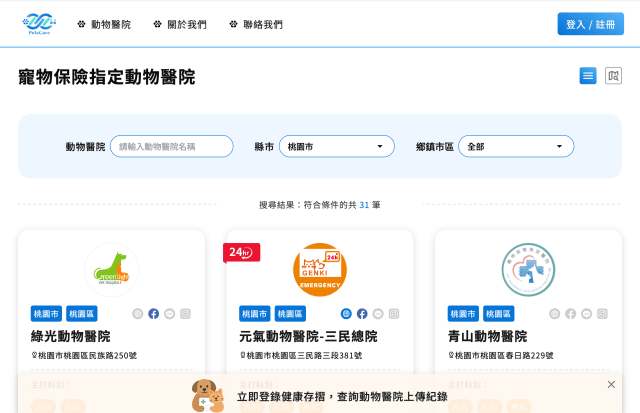This screenshot has height=413, width=640.
Task: Expand the 鄉鎮市區 dropdown showing 全部
Action: tap(516, 147)
